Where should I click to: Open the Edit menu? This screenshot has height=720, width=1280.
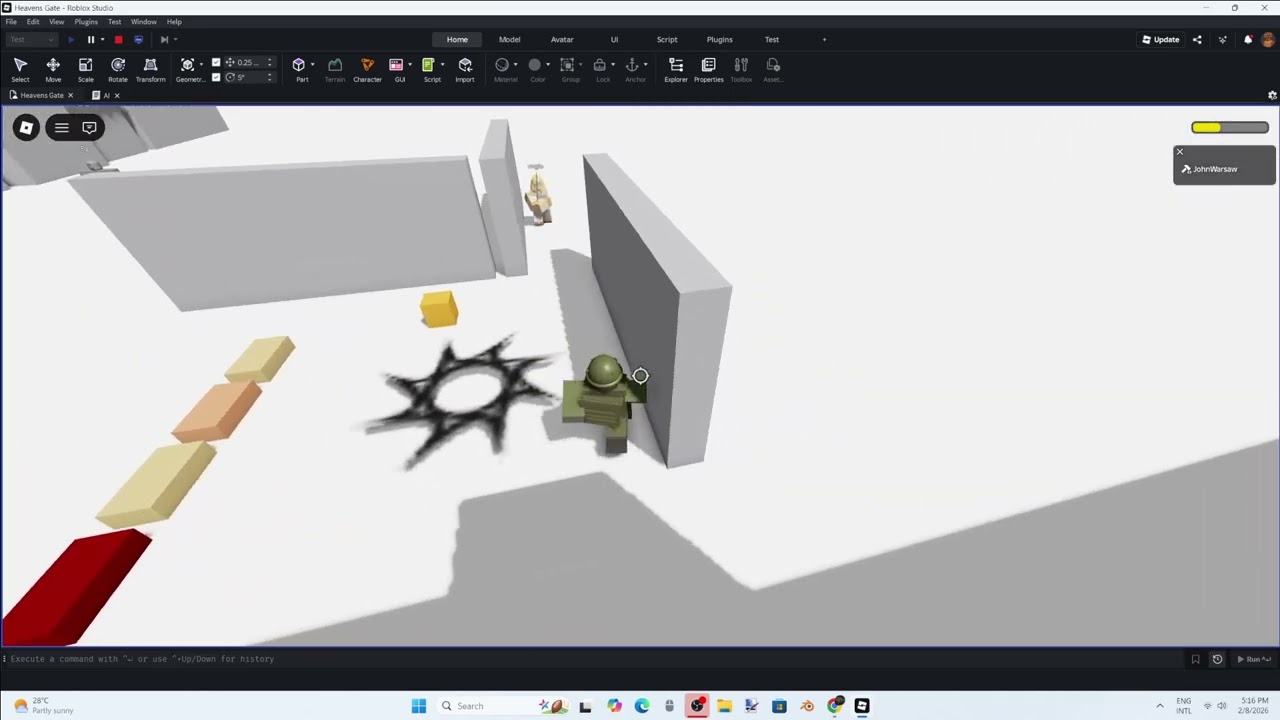(x=33, y=21)
